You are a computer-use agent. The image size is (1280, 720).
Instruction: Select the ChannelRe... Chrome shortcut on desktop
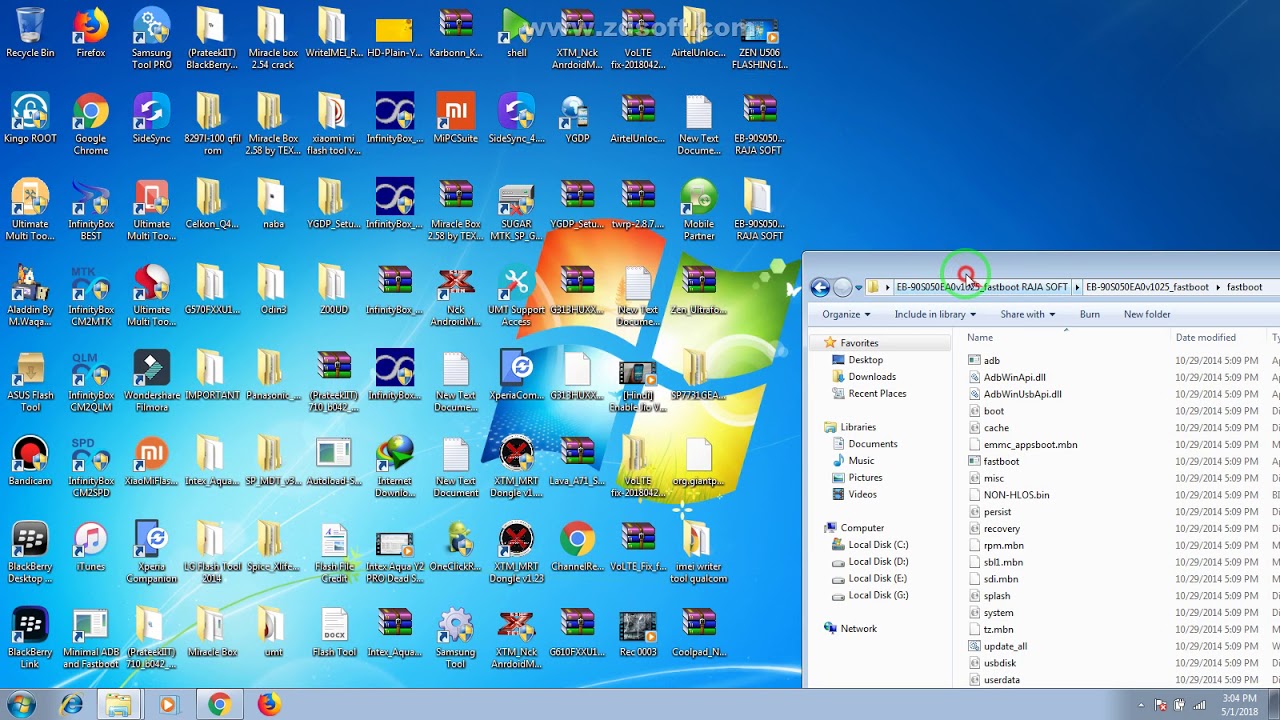tap(577, 547)
